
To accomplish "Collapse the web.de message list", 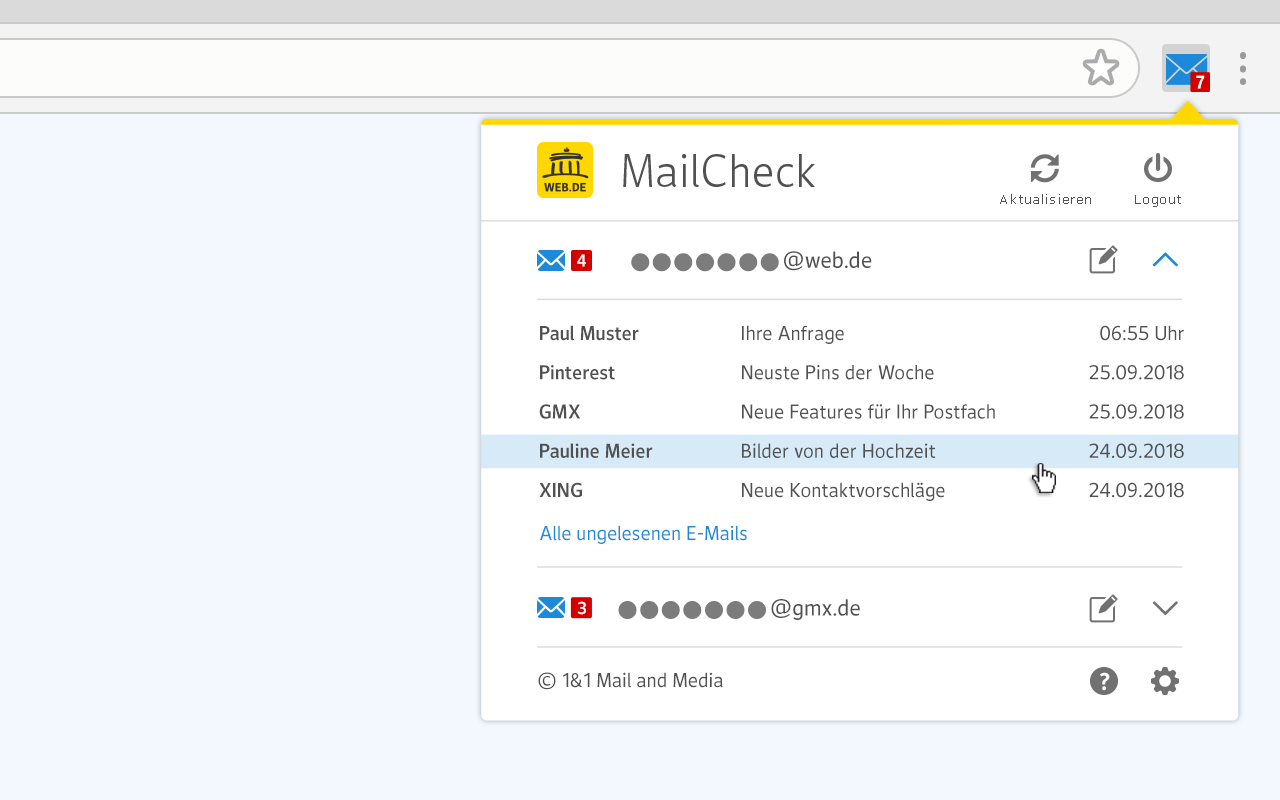I will pos(1165,259).
